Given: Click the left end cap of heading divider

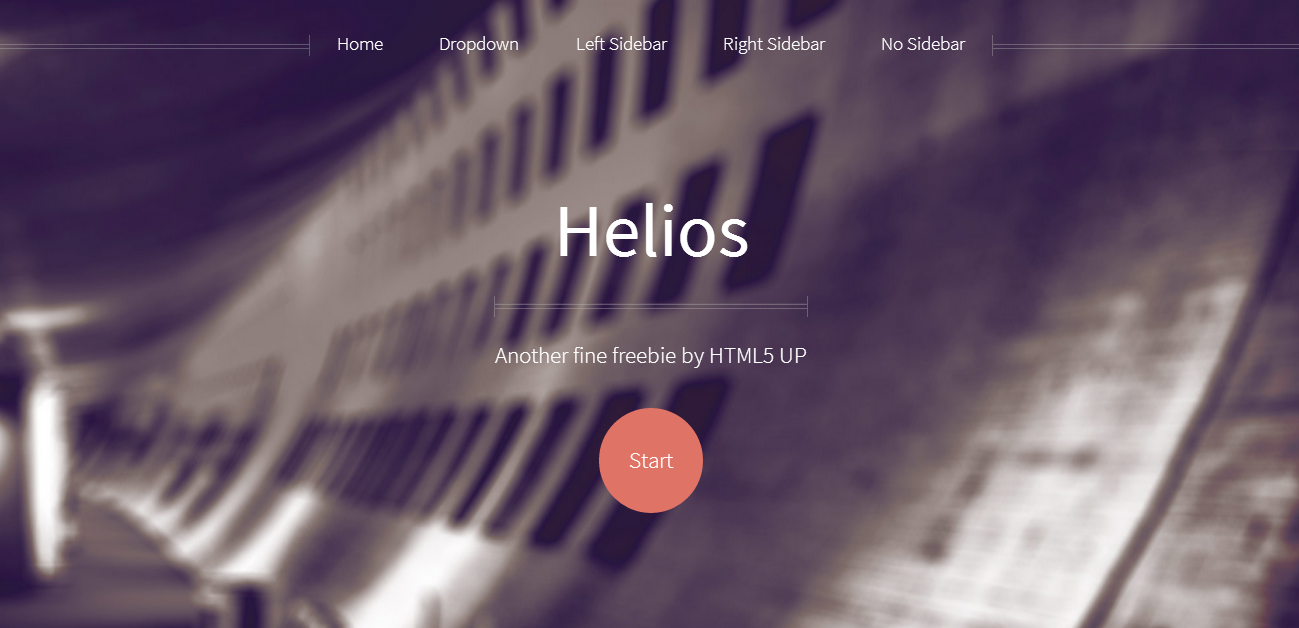Looking at the screenshot, I should pyautogui.click(x=495, y=306).
